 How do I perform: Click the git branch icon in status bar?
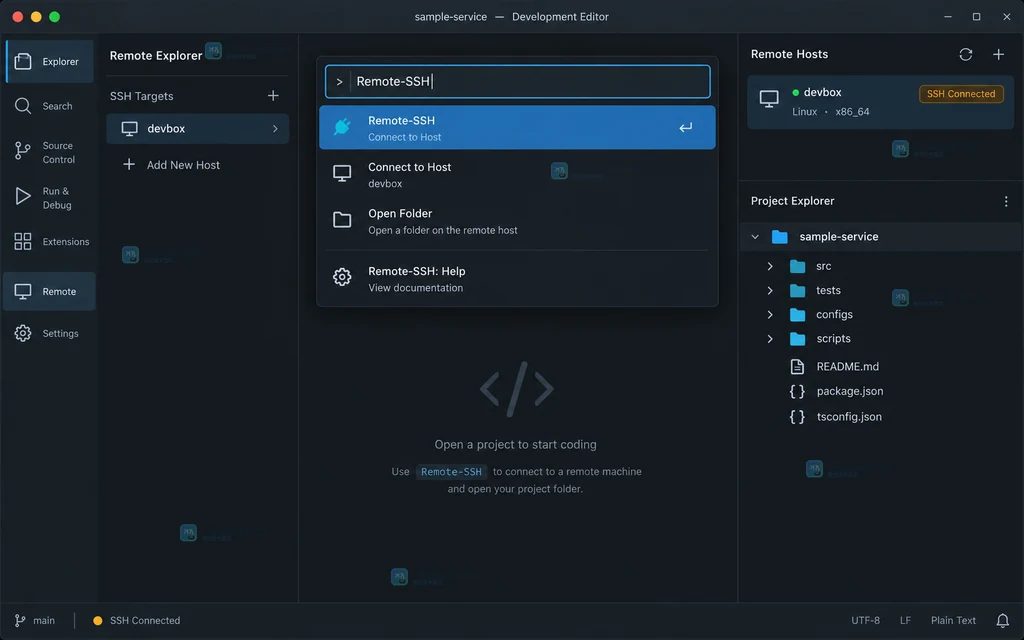click(x=20, y=620)
